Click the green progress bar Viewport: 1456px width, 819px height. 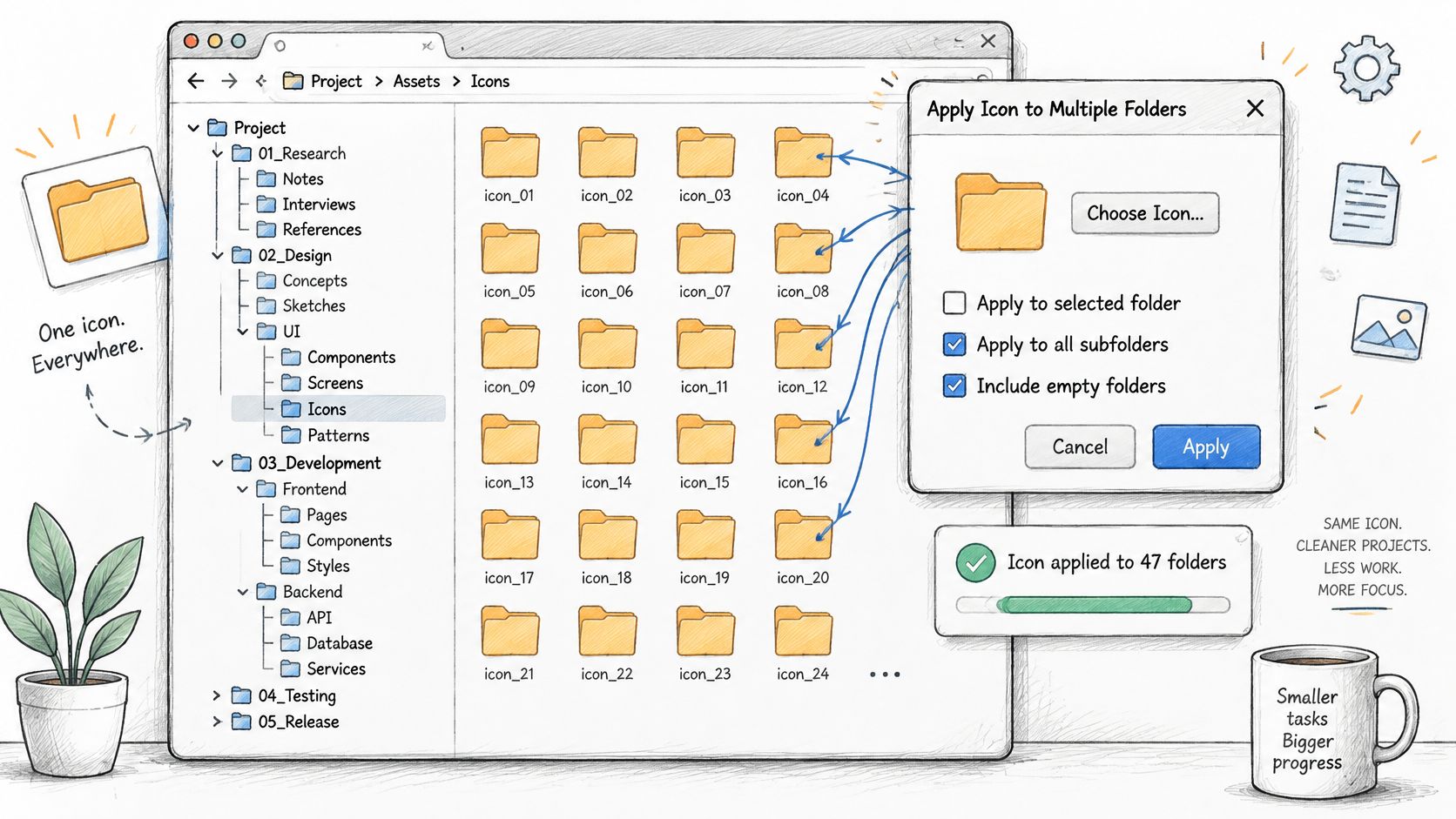1094,605
